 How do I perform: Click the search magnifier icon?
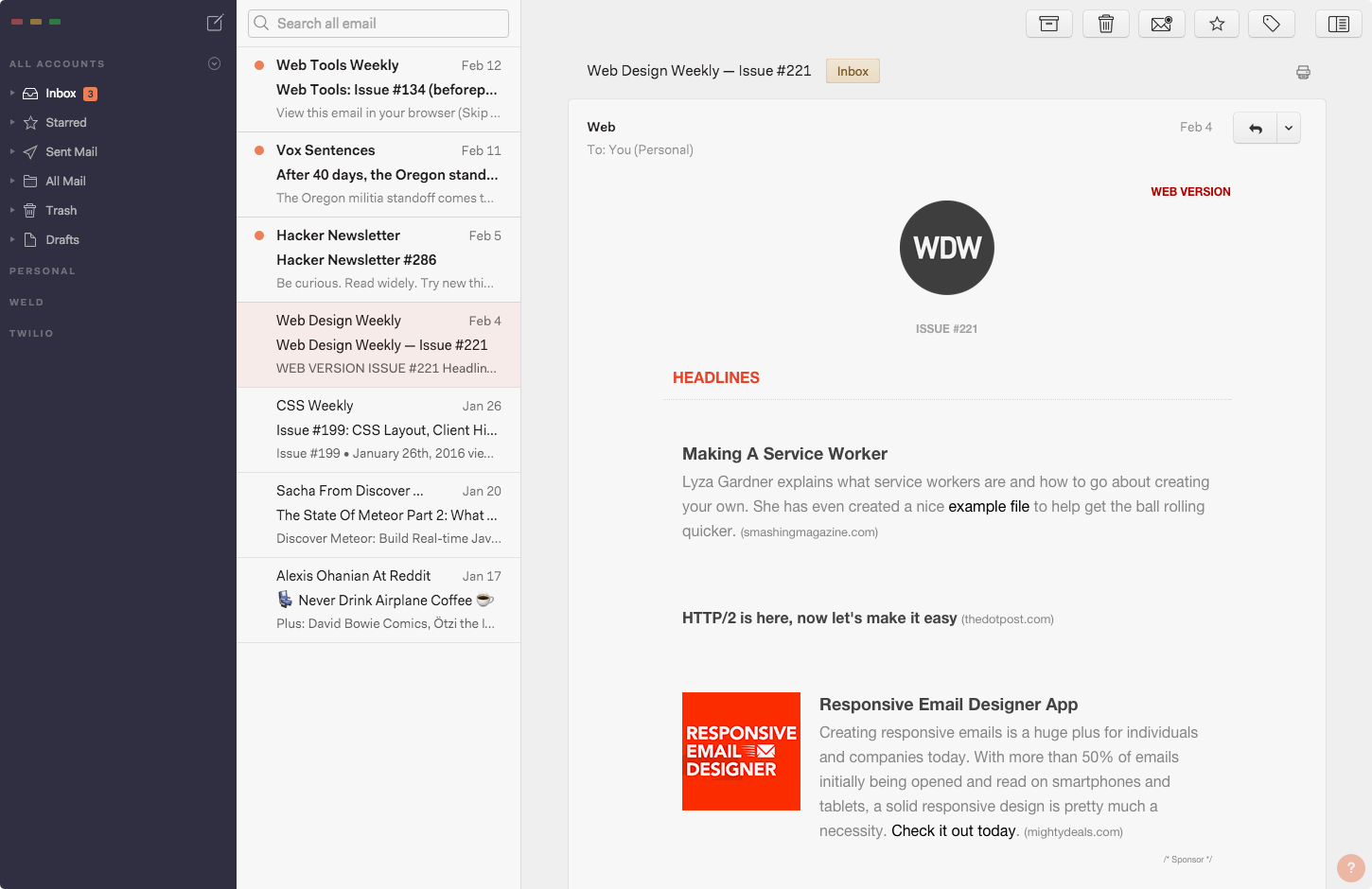(x=262, y=23)
